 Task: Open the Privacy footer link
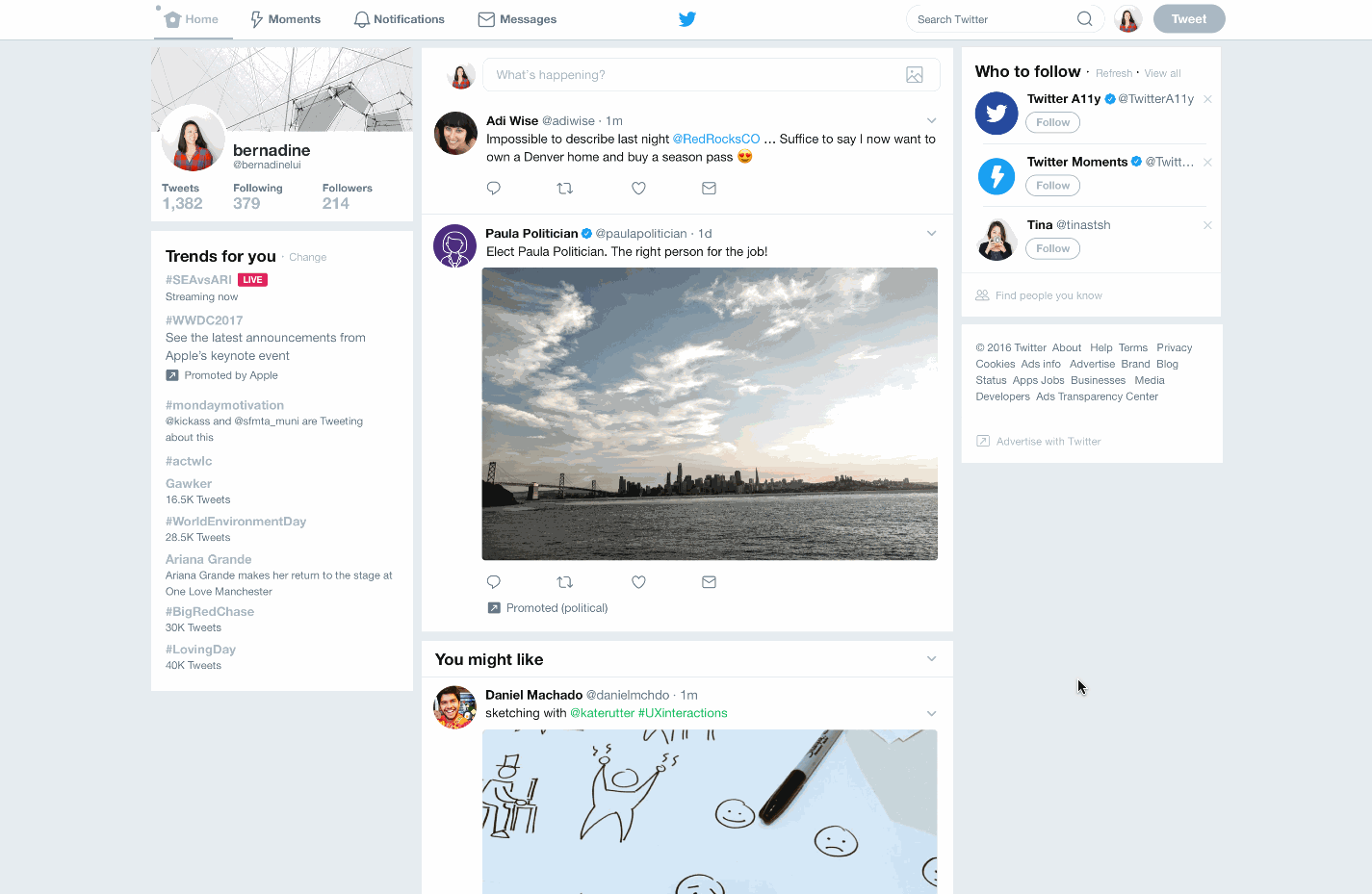1174,348
